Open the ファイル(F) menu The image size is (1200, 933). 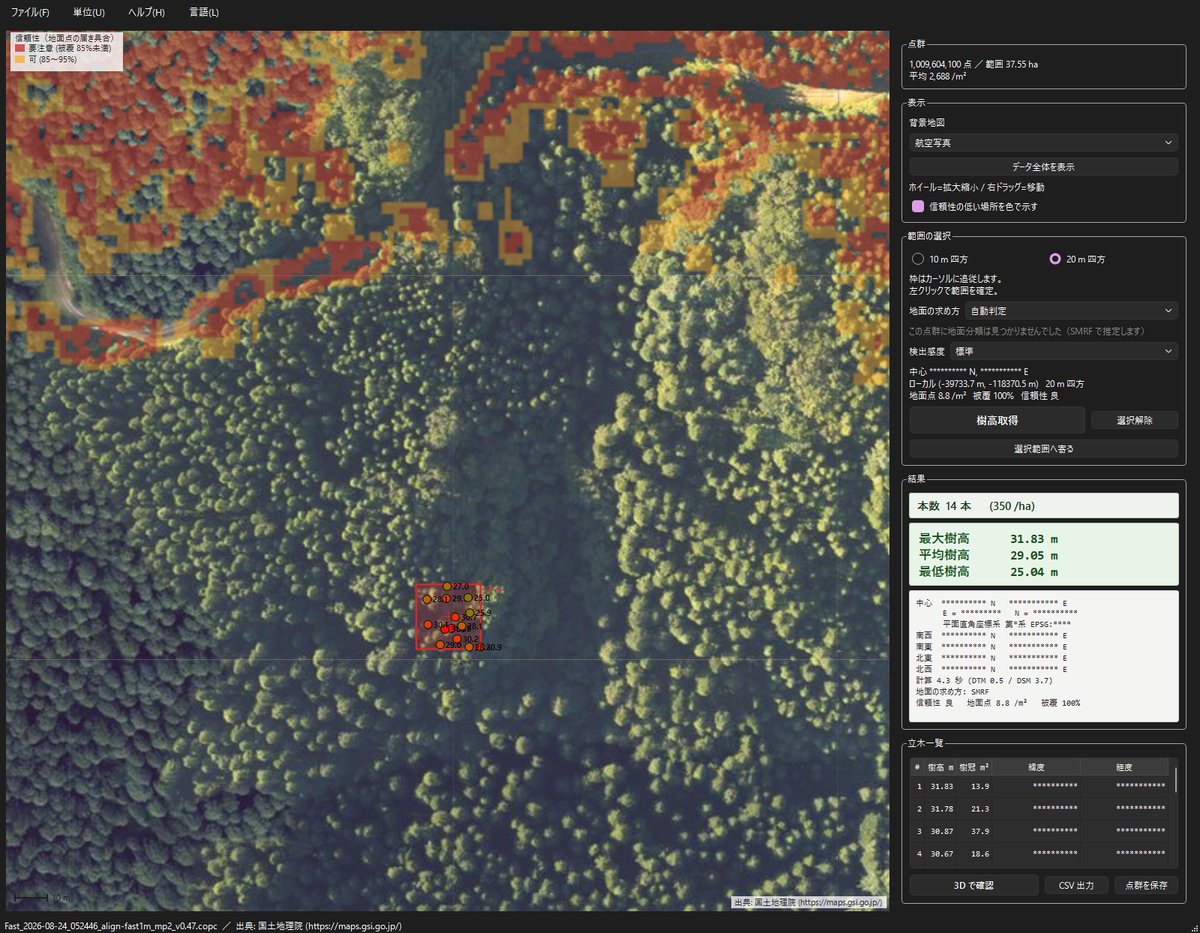pos(30,12)
